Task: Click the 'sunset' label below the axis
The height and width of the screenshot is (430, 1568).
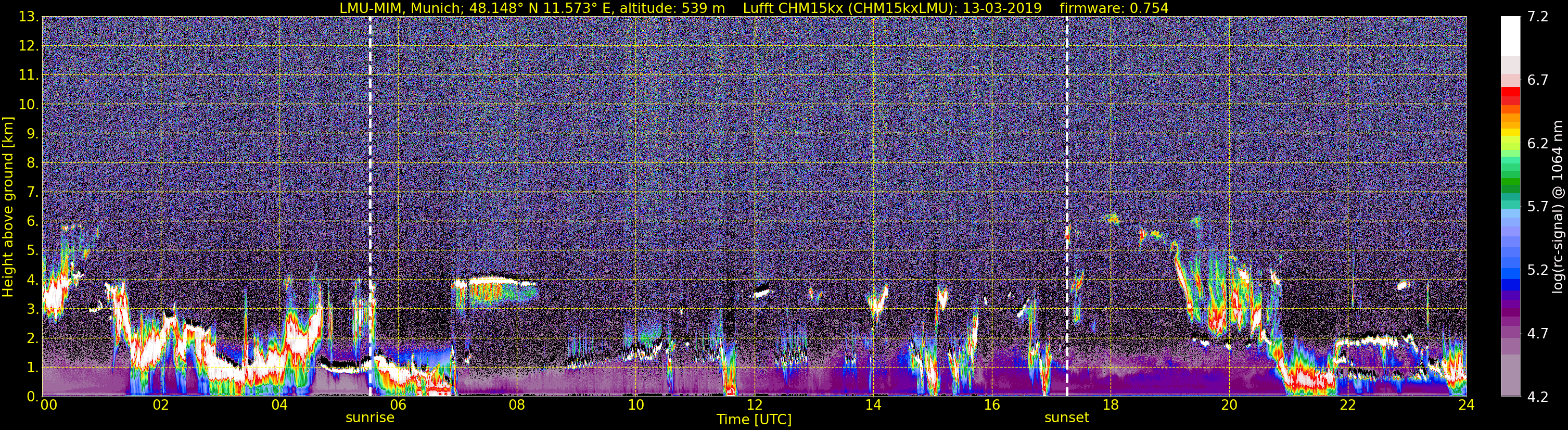Action: tap(1067, 418)
